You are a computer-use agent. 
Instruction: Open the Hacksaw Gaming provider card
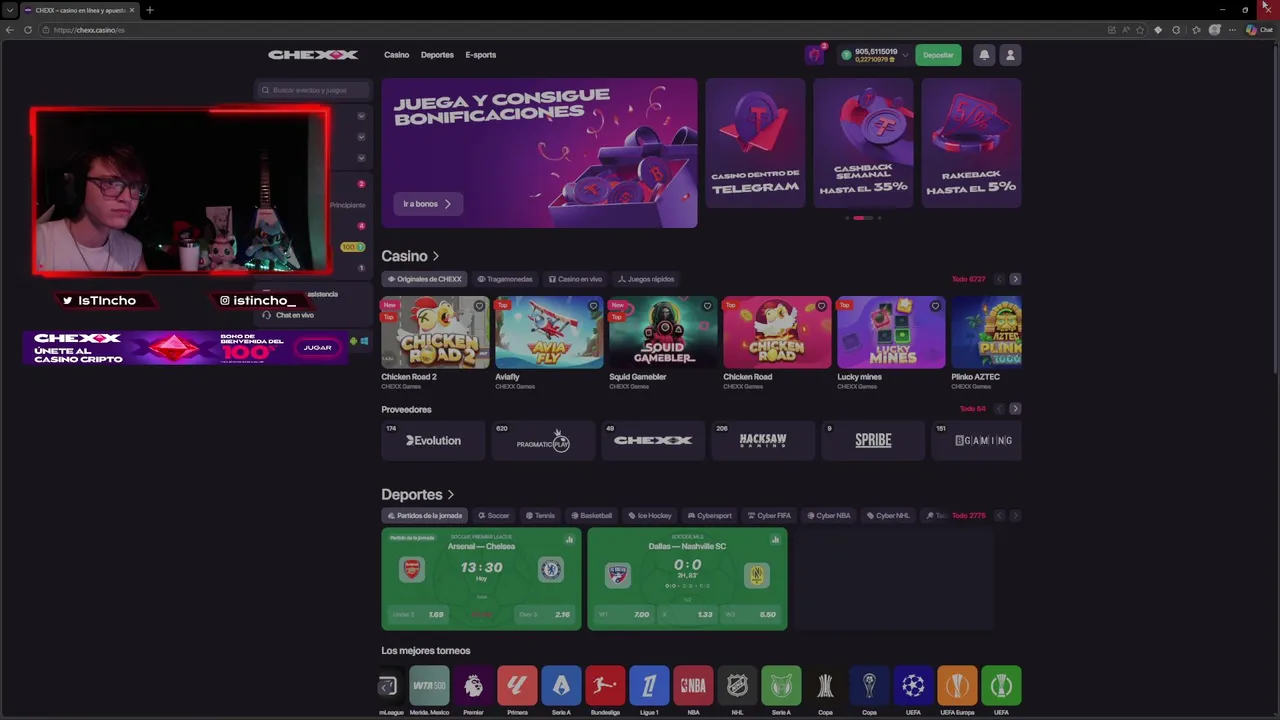point(763,441)
